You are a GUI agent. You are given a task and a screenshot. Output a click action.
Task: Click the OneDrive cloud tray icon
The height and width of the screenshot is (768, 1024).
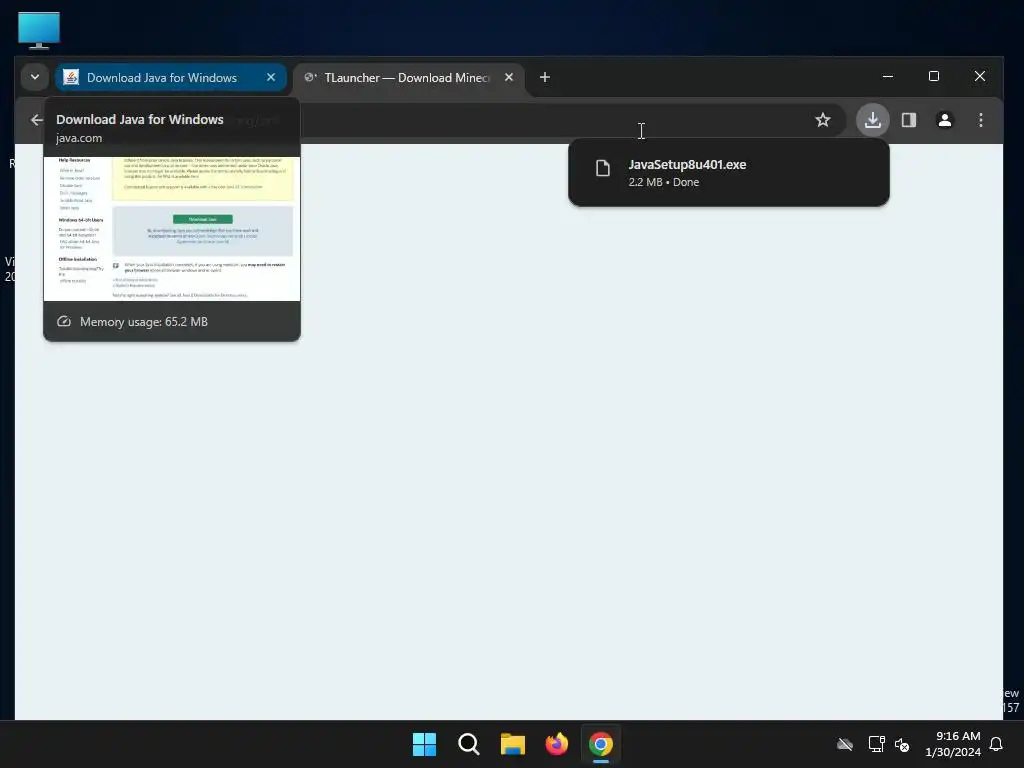845,744
